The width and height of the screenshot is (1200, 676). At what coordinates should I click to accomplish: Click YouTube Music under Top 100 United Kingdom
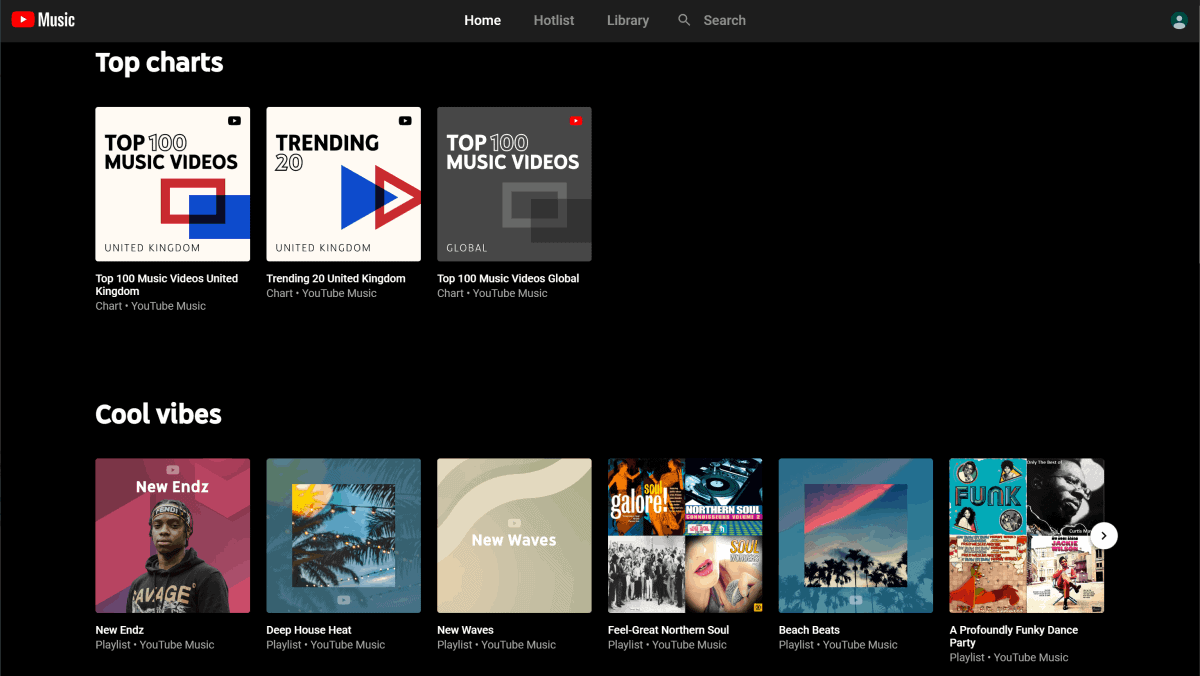pos(168,307)
